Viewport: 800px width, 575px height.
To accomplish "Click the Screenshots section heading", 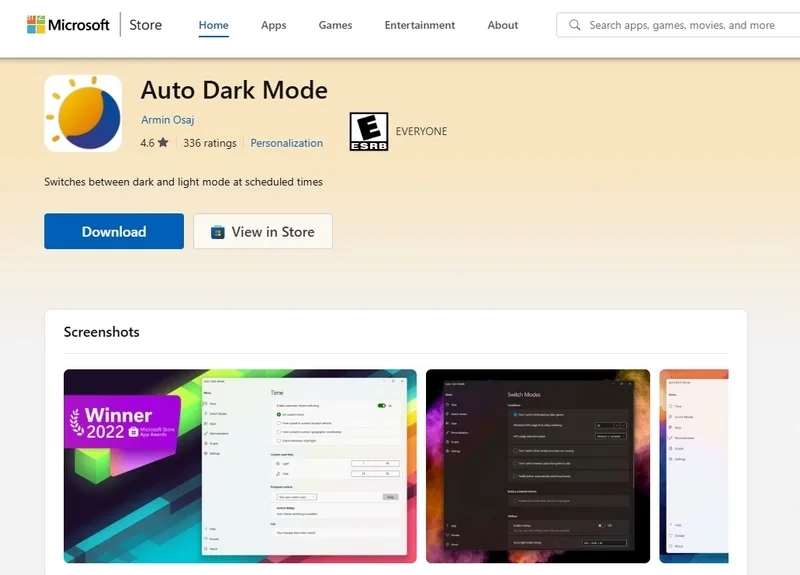I will pyautogui.click(x=102, y=332).
